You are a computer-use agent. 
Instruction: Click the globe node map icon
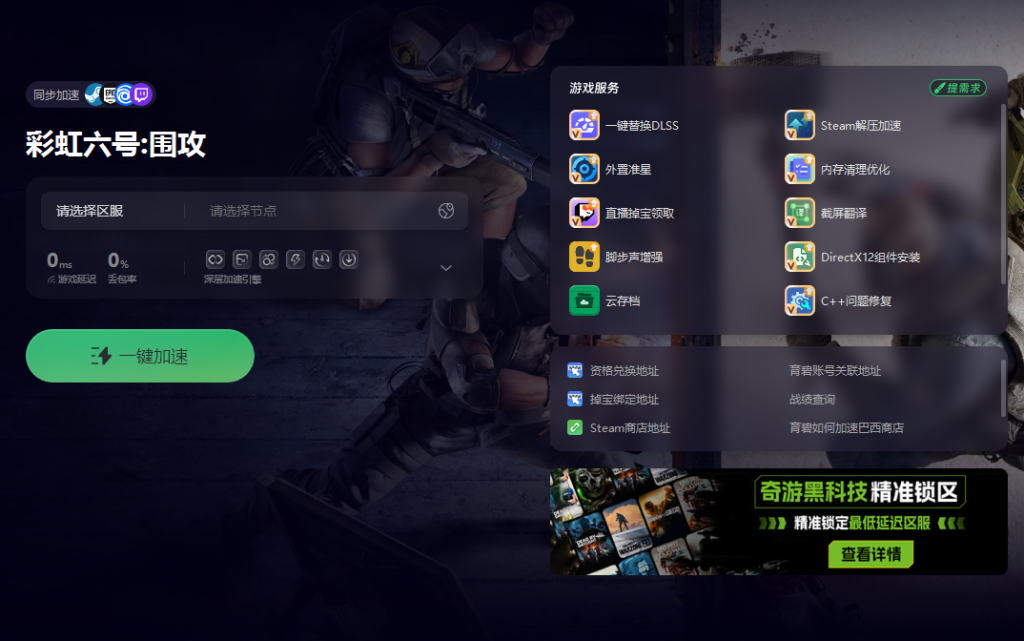446,210
